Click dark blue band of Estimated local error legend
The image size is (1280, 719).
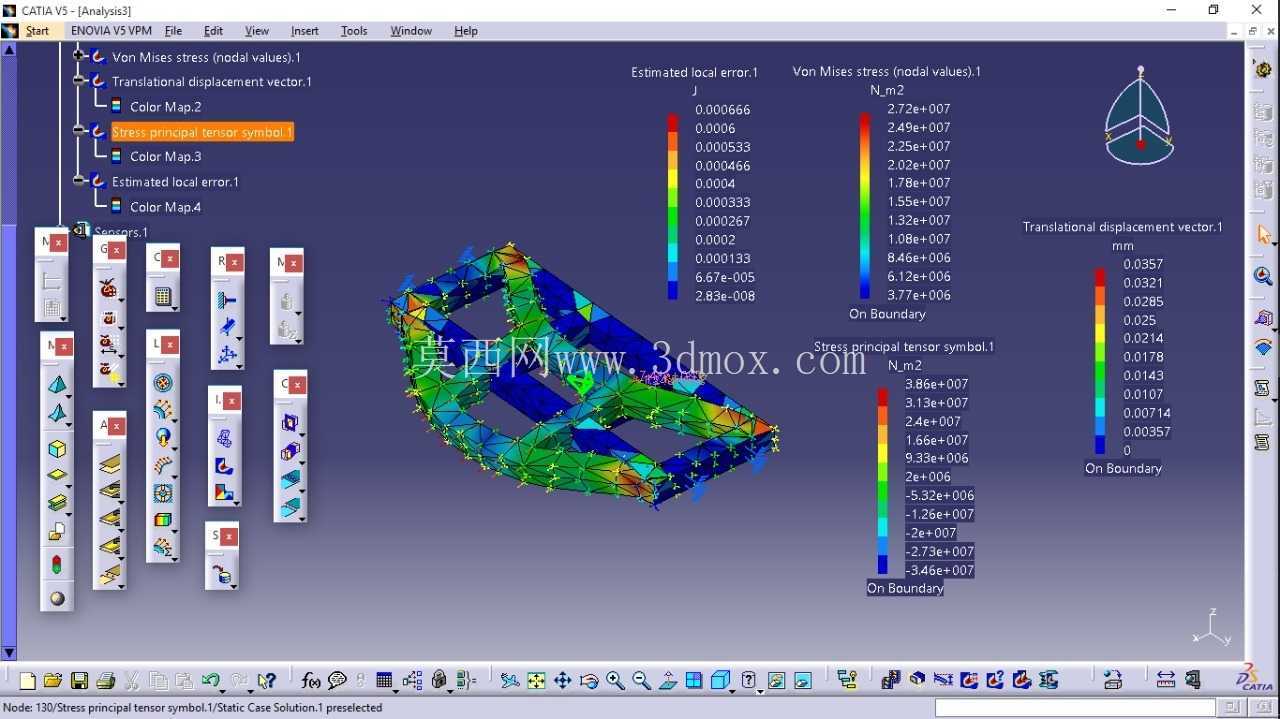673,291
